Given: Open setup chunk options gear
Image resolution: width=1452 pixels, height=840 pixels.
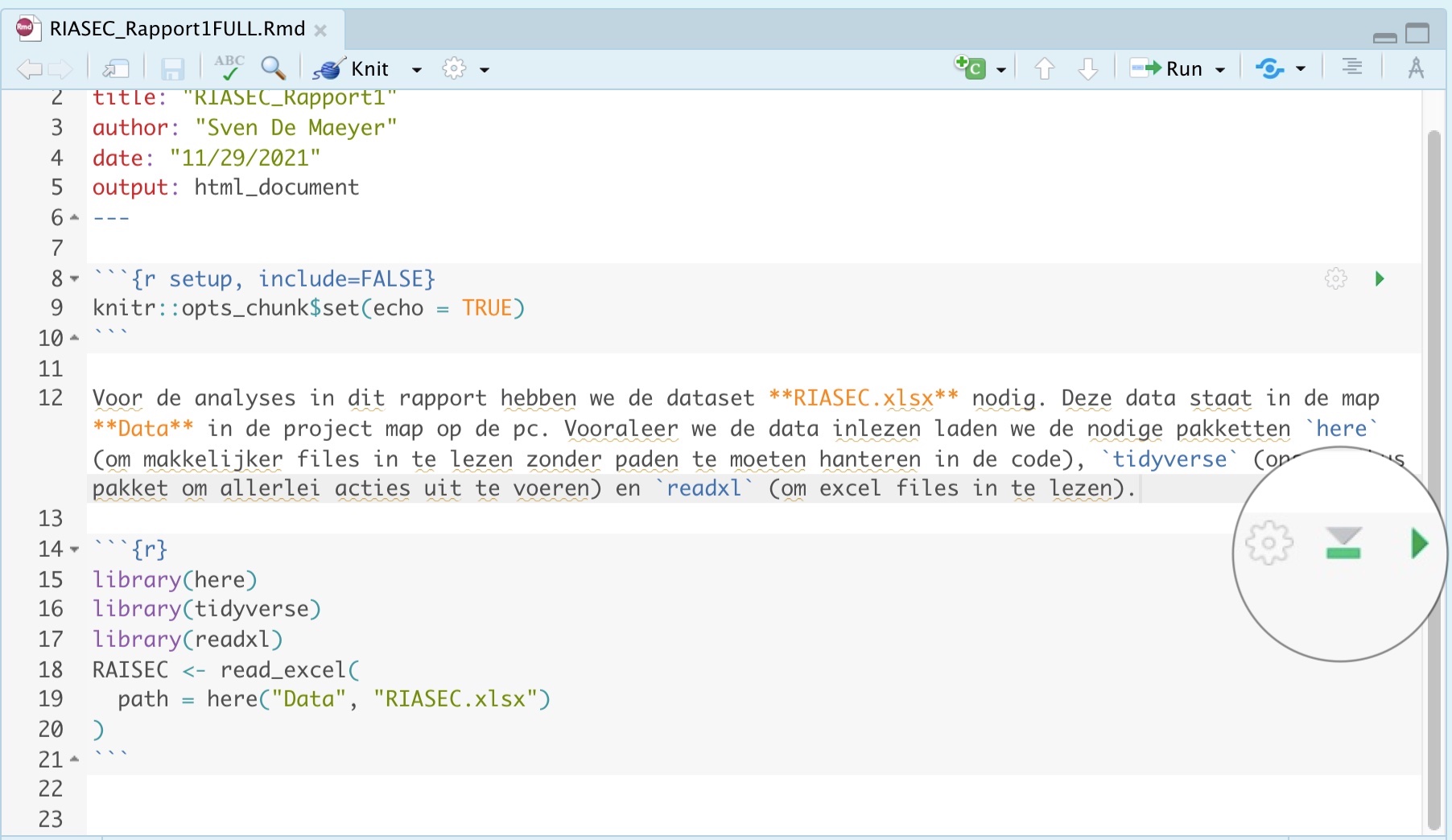Looking at the screenshot, I should (1336, 278).
